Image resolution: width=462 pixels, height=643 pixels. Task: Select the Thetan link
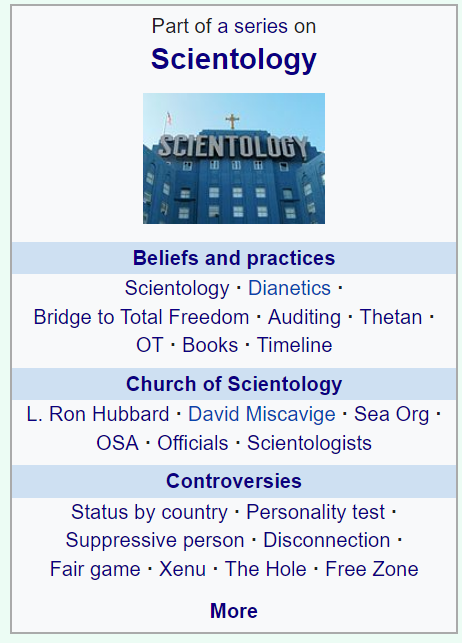pos(391,317)
